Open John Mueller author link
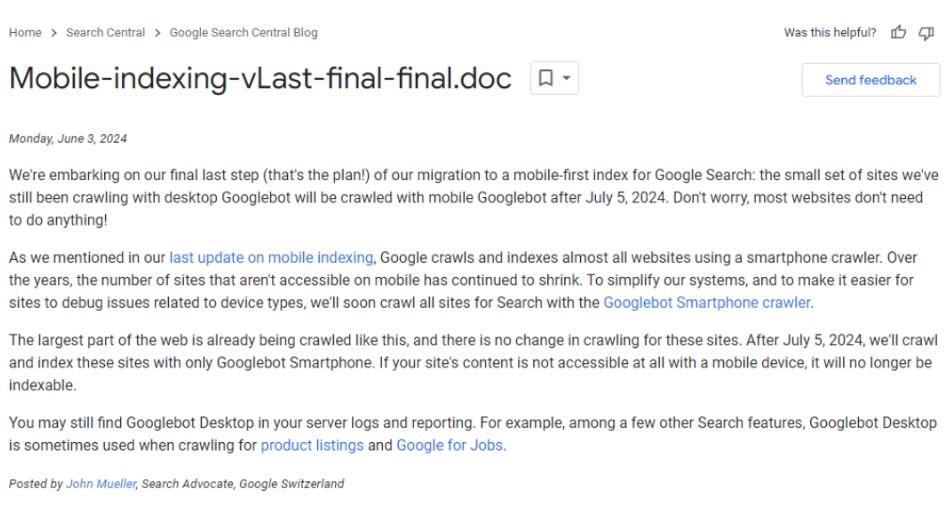 click(101, 484)
